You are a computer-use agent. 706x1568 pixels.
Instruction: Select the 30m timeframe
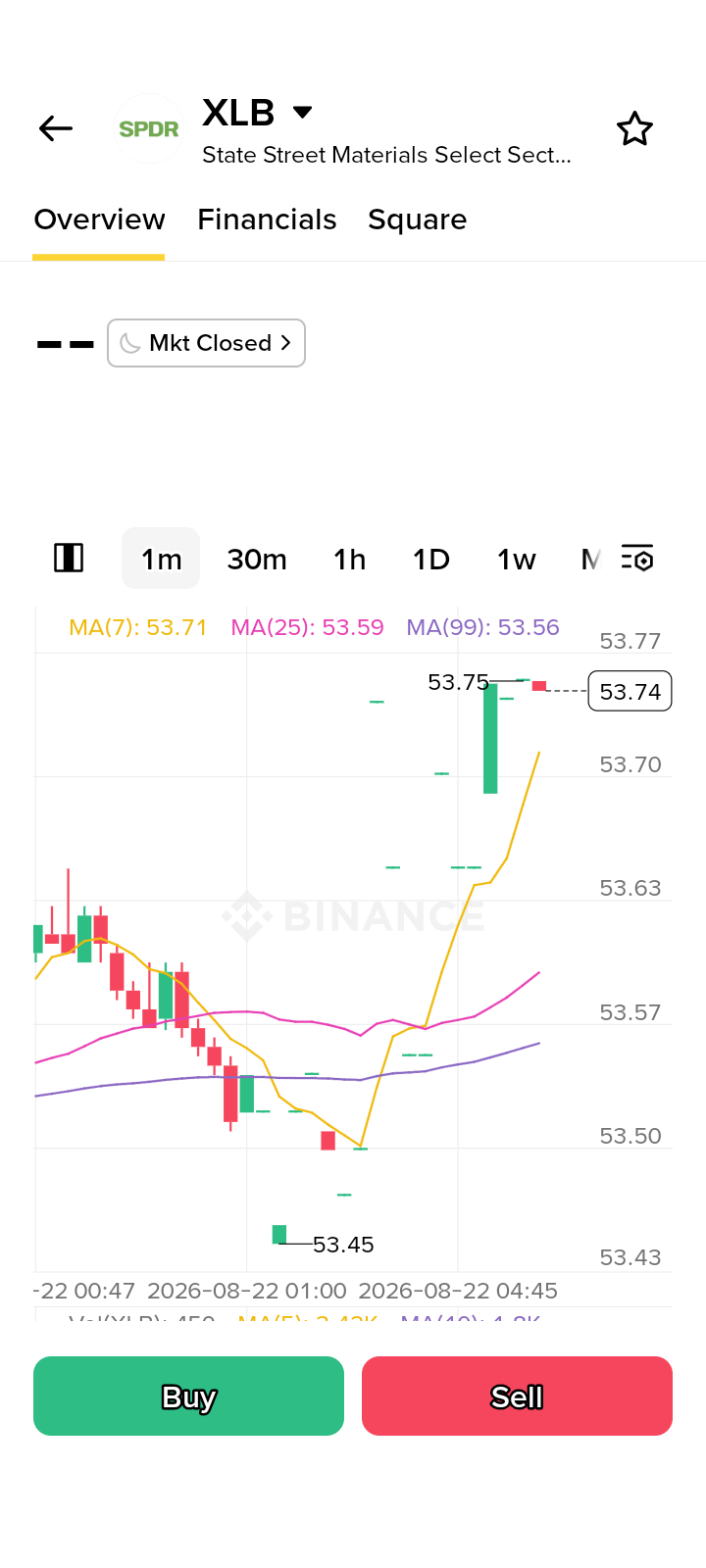click(x=257, y=559)
